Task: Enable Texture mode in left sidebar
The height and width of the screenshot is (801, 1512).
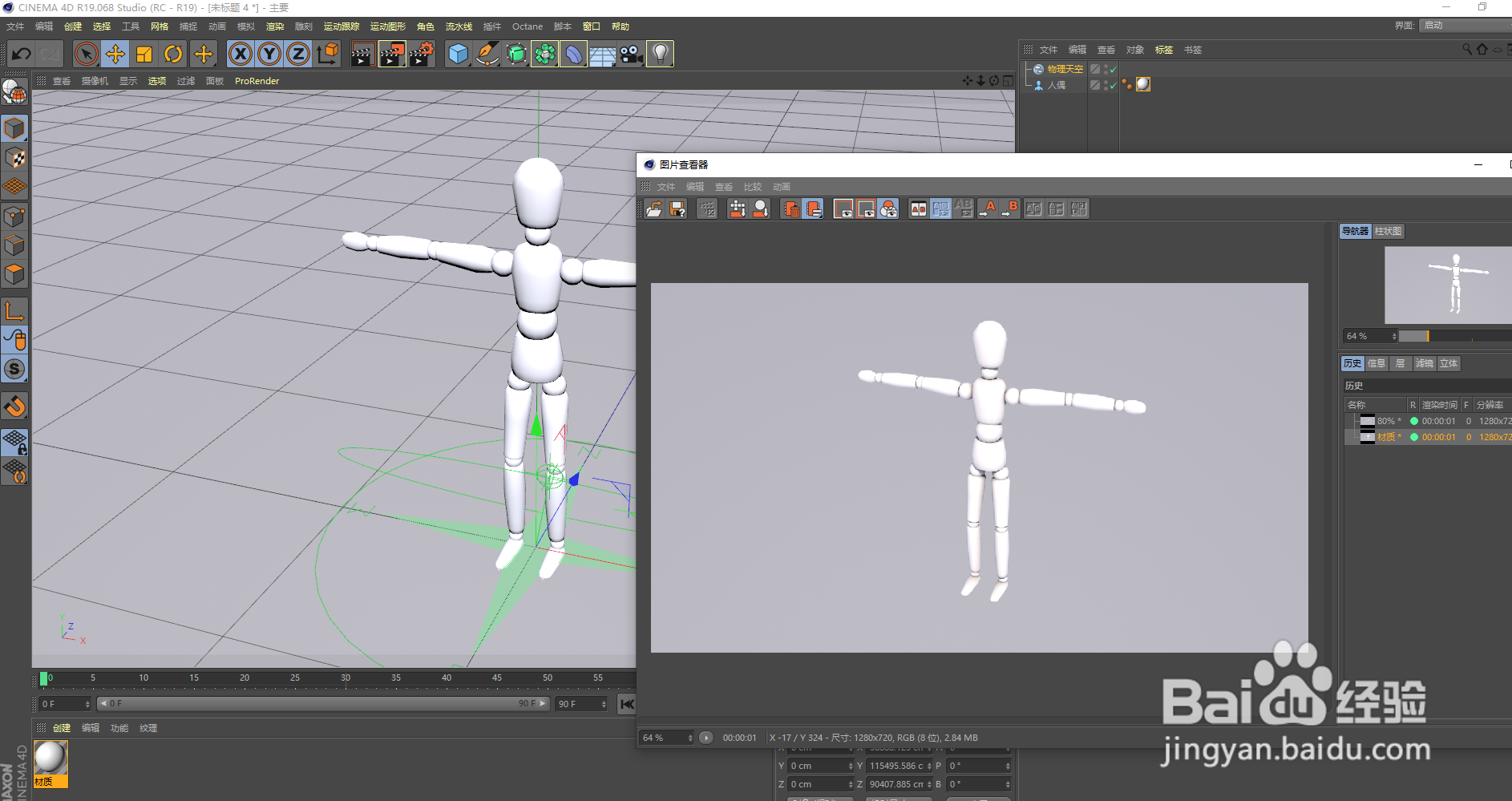Action: point(14,157)
